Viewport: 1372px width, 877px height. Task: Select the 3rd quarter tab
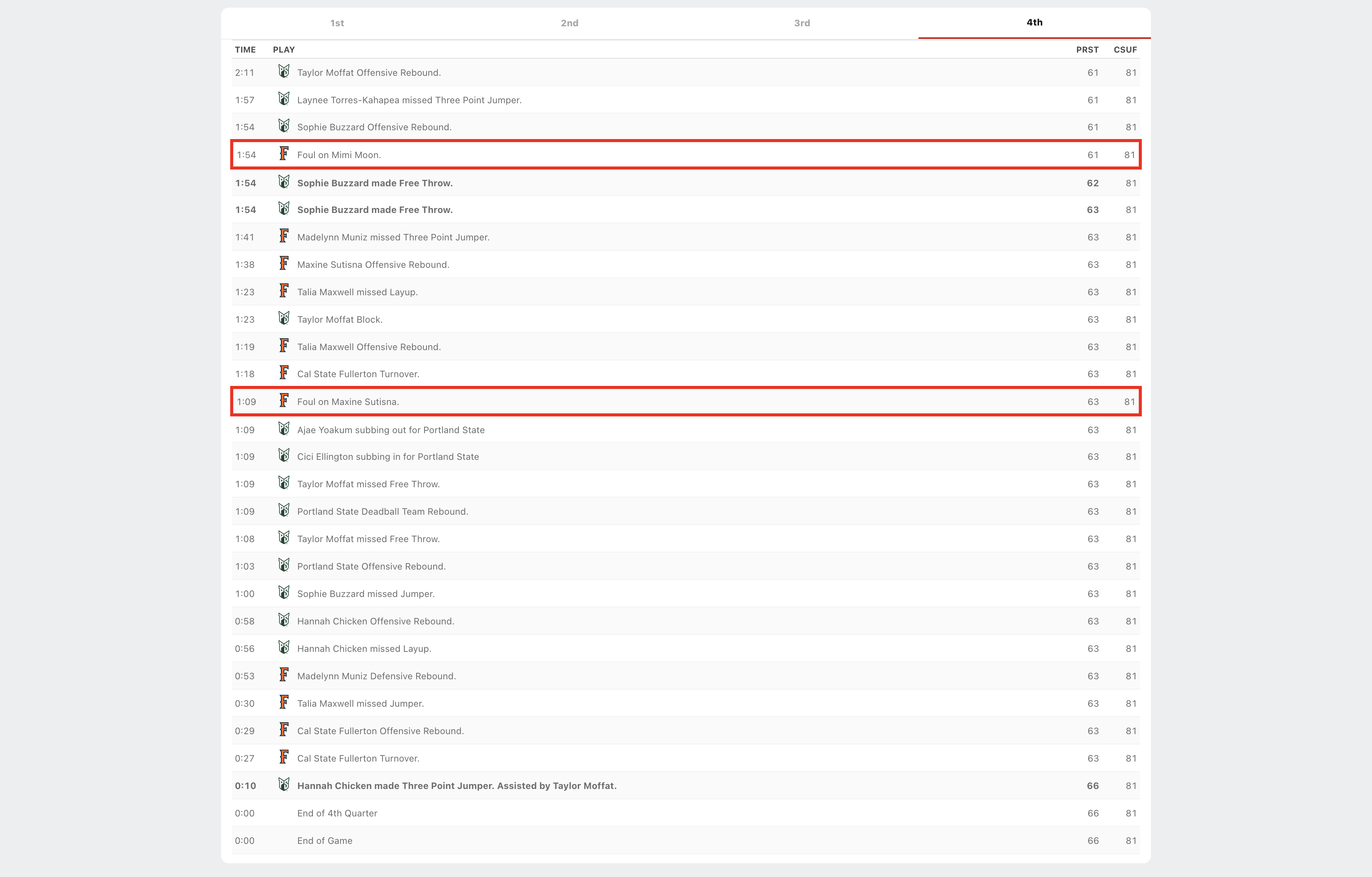(801, 23)
